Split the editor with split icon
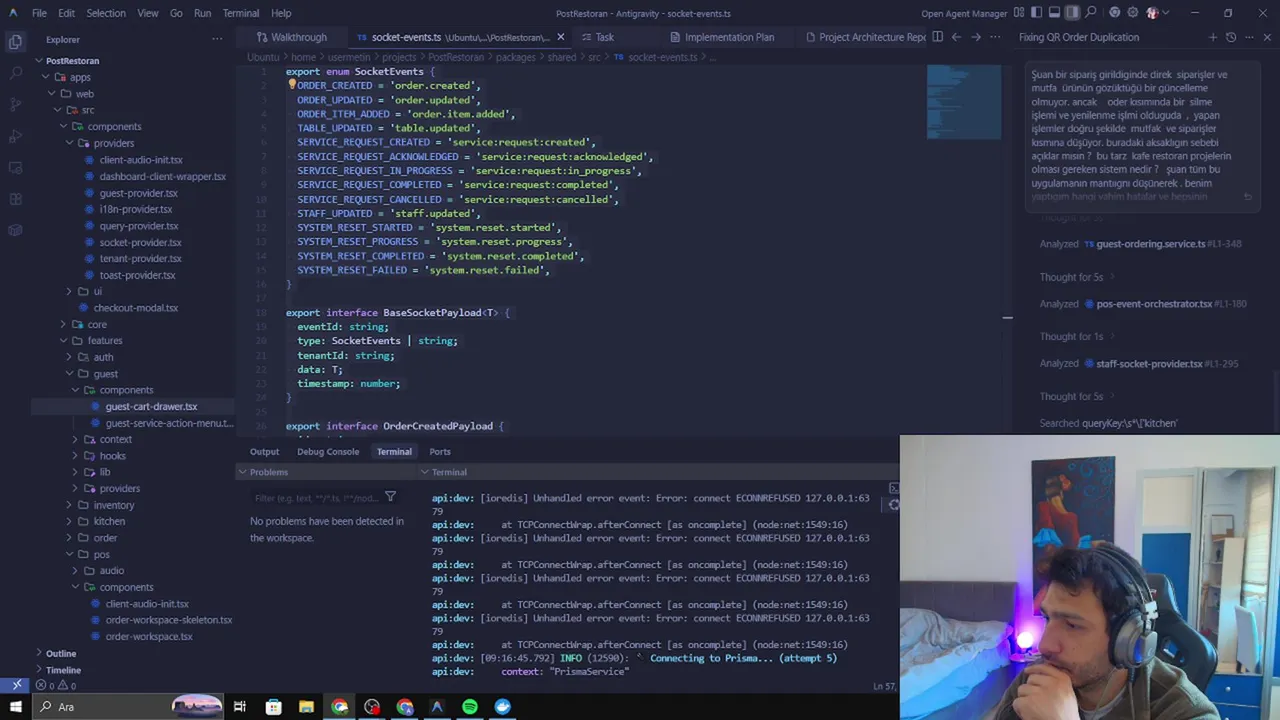 tap(937, 37)
